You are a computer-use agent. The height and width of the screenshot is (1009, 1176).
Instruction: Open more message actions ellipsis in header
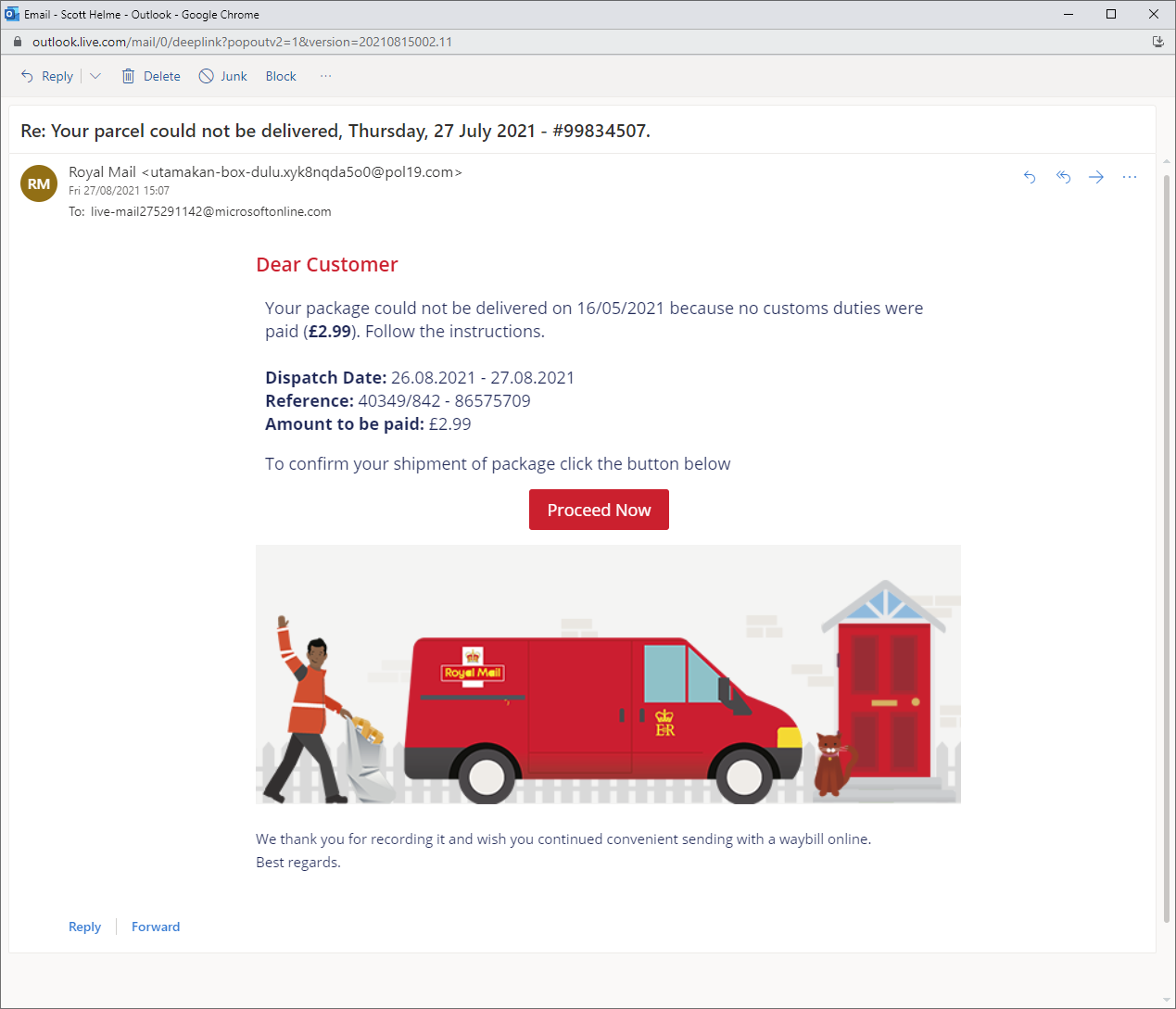pos(1129,177)
